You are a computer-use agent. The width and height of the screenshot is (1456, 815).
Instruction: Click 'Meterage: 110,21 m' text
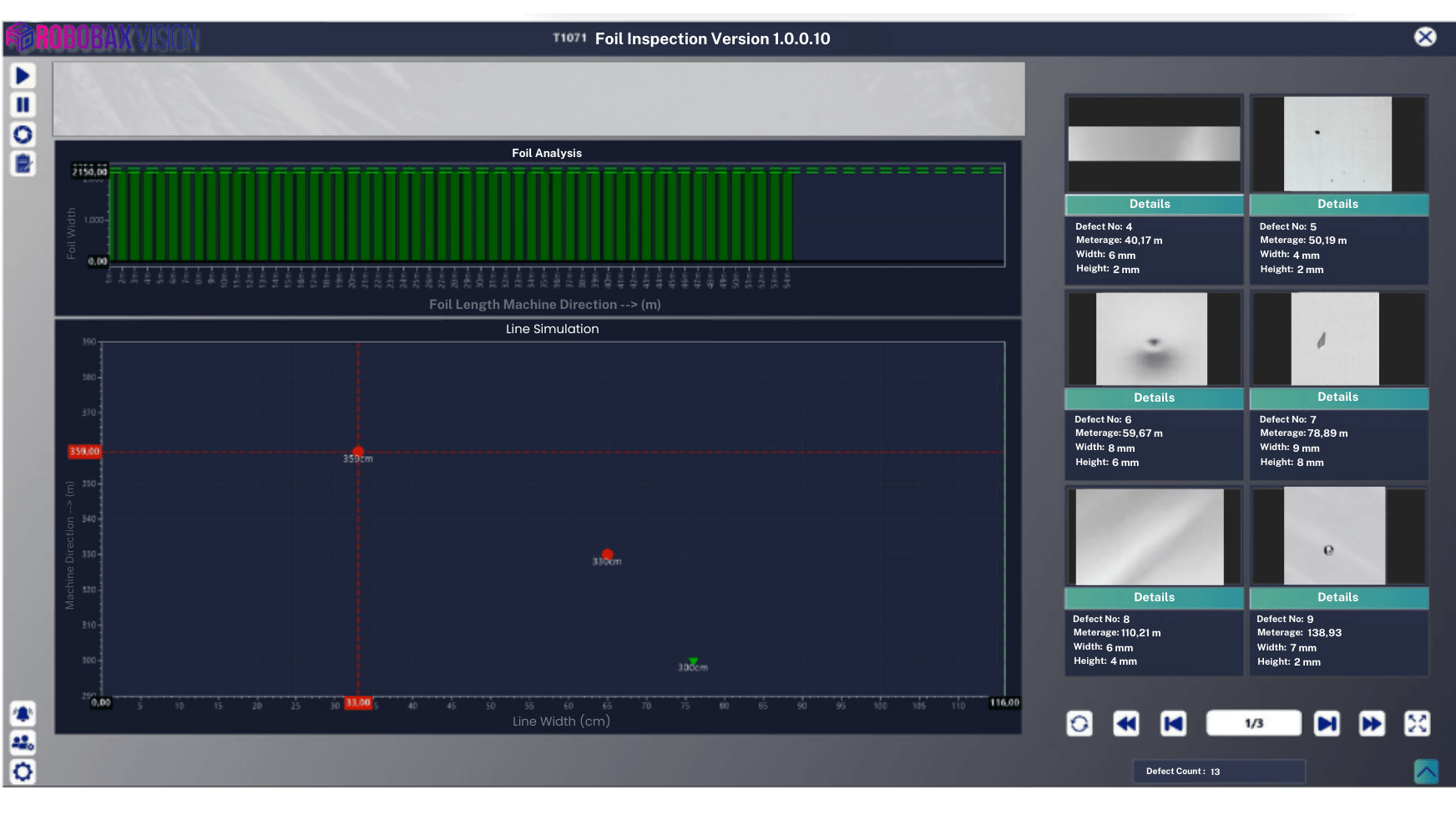1117,633
